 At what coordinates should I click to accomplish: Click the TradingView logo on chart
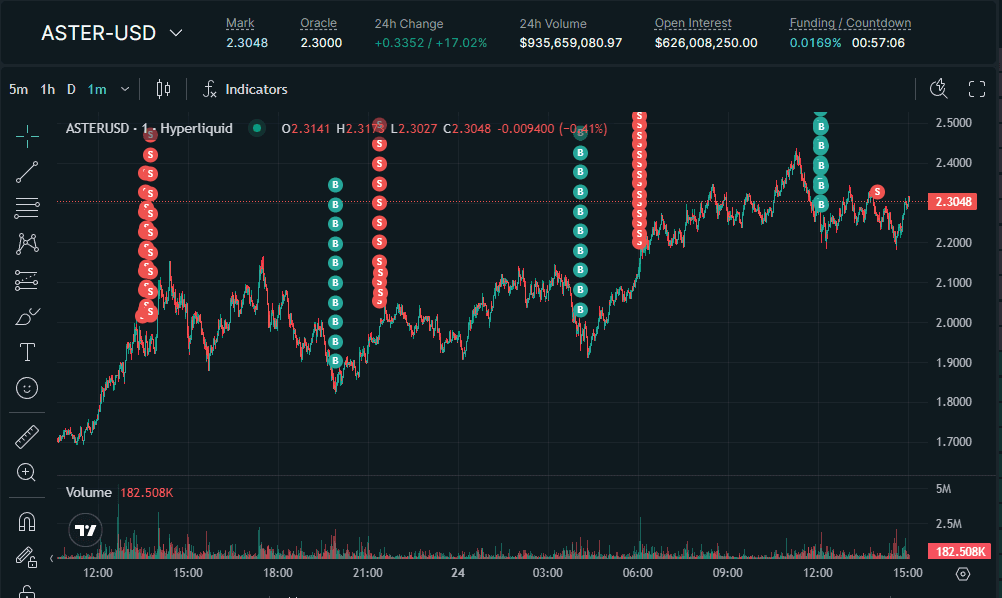tap(86, 530)
